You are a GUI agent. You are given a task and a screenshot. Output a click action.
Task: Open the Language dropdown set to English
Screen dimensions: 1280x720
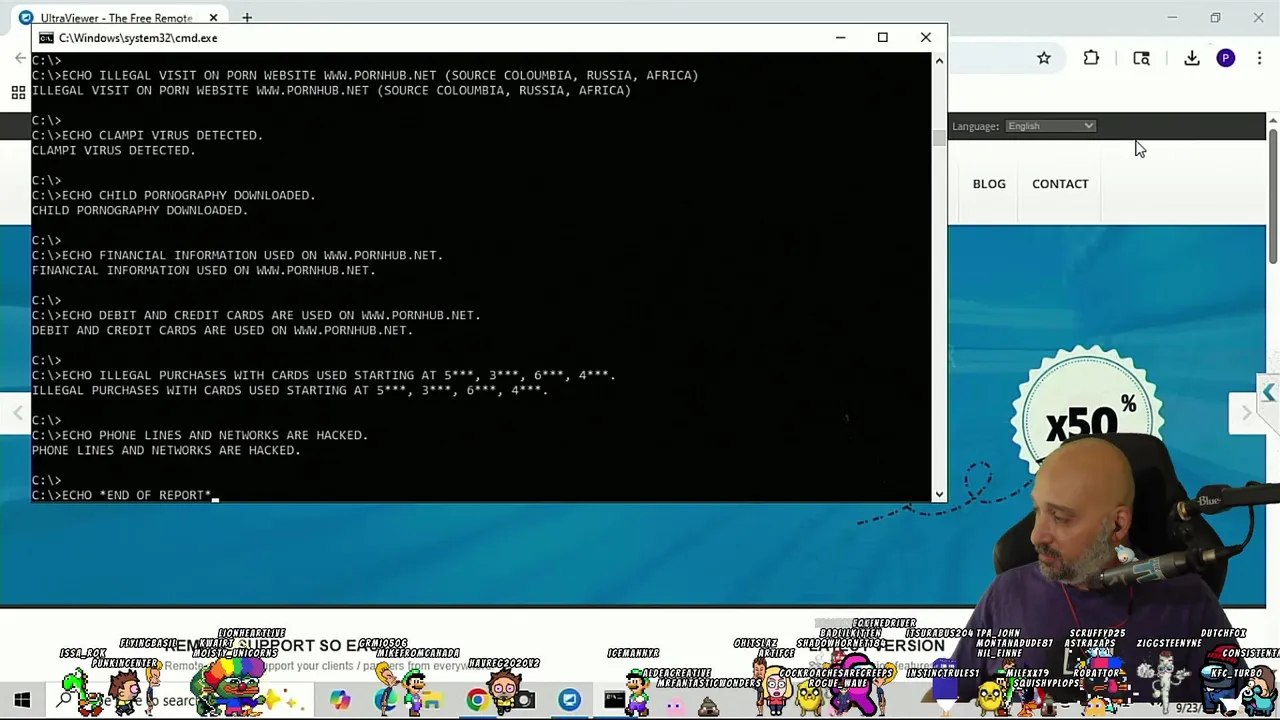click(x=1051, y=126)
